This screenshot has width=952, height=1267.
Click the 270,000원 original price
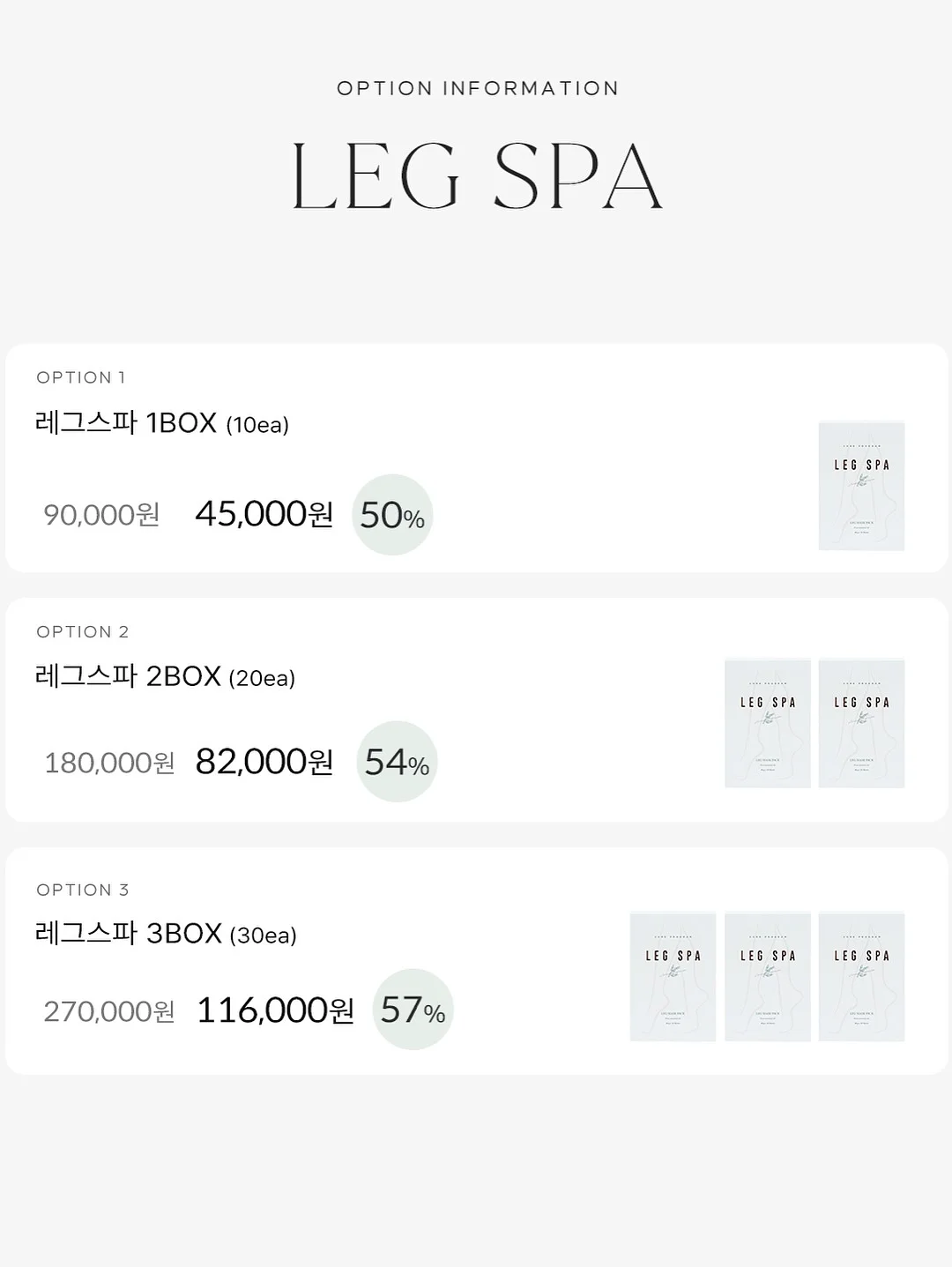[109, 1011]
